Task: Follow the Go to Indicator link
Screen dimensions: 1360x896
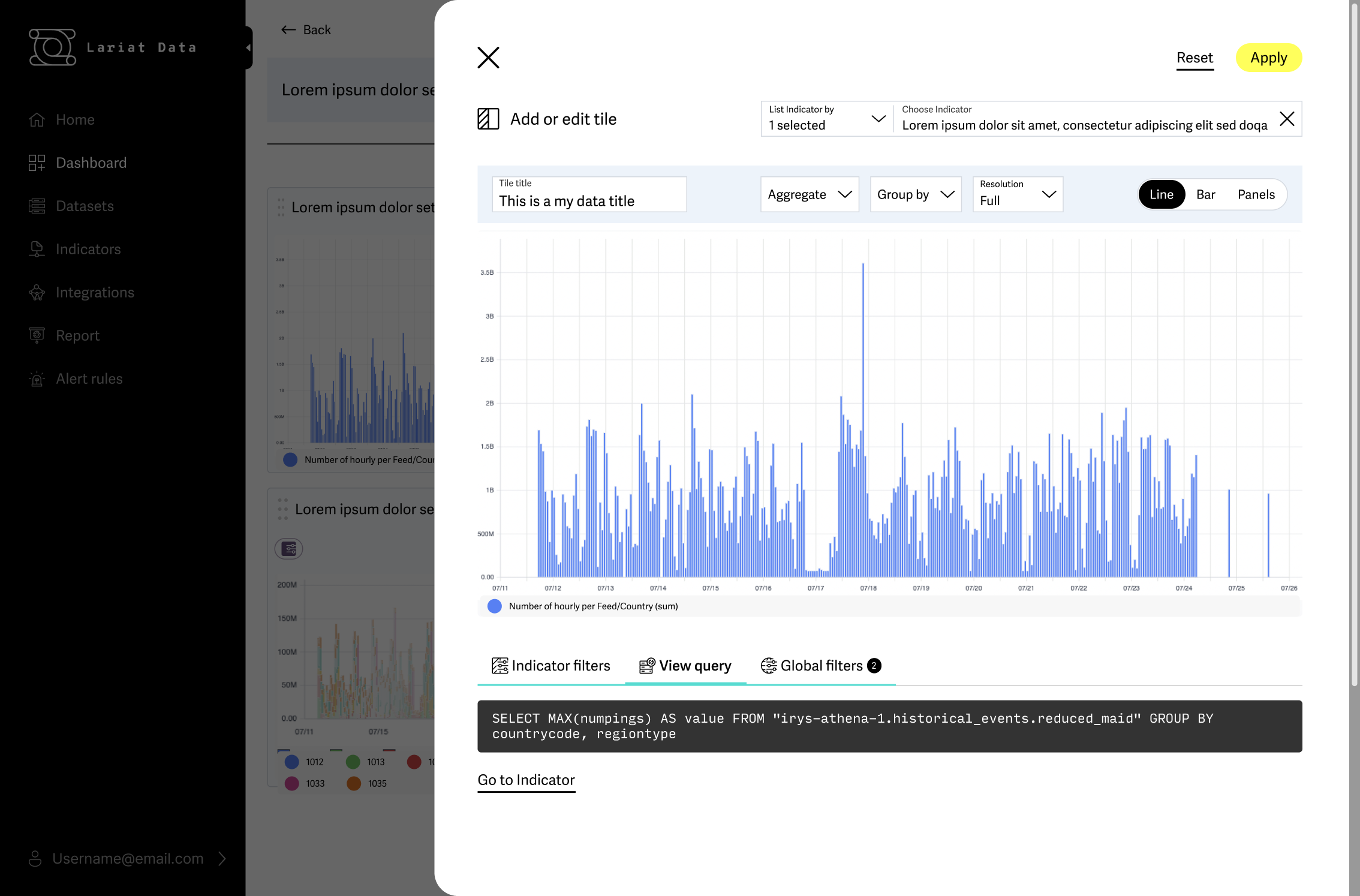Action: click(526, 780)
